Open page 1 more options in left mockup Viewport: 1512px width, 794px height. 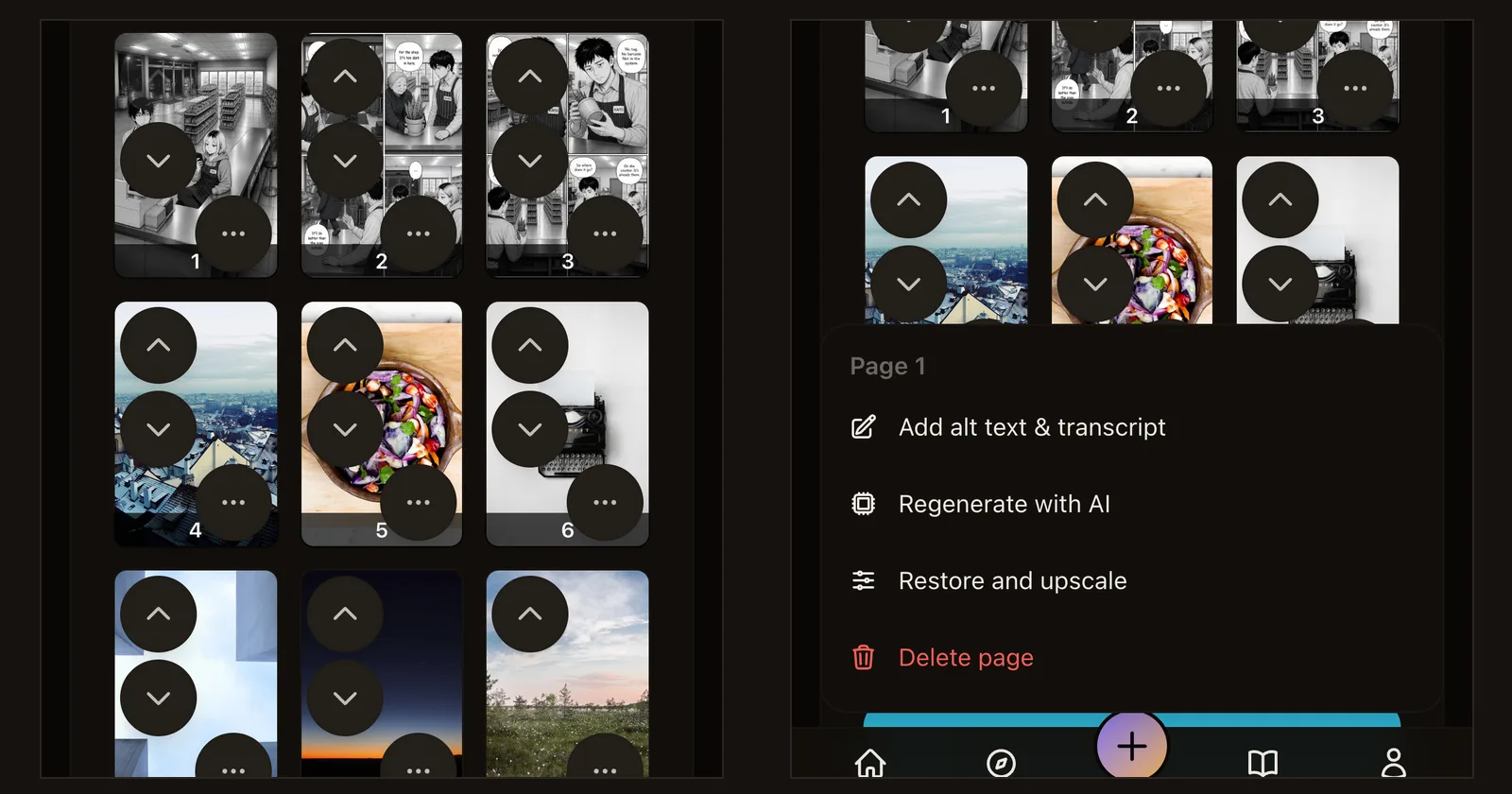pos(233,233)
